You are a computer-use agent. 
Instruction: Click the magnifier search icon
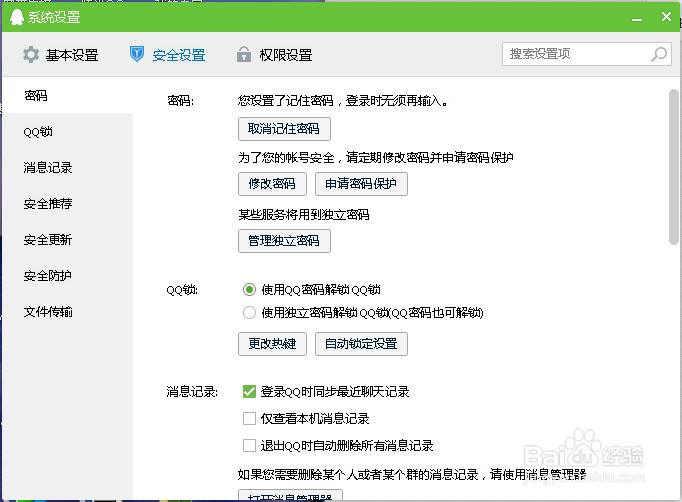click(x=659, y=54)
